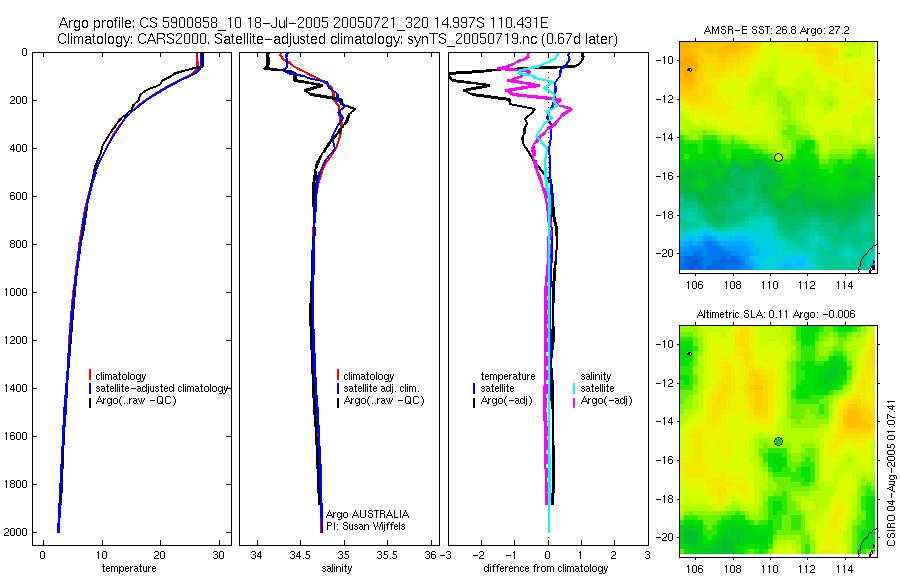The height and width of the screenshot is (580, 900).
Task: Click the 'temperature' x-axis label
Action: 129,568
